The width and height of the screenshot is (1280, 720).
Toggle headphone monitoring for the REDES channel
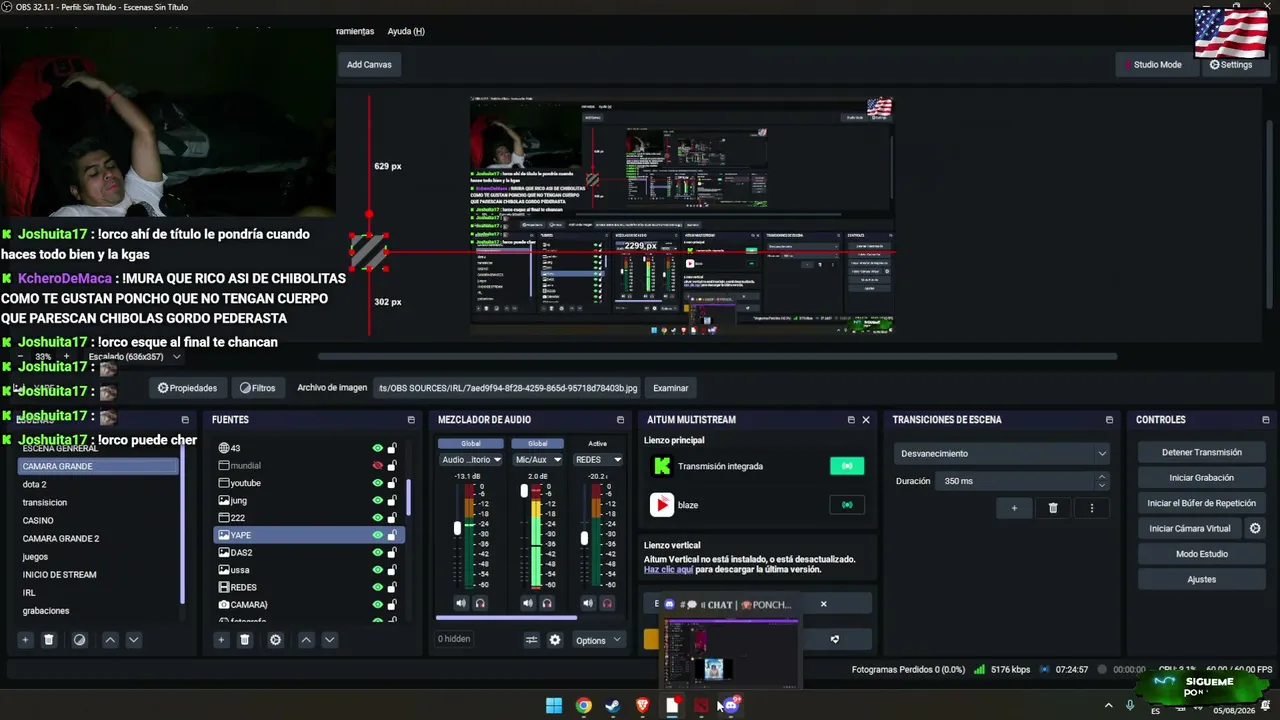click(x=607, y=603)
